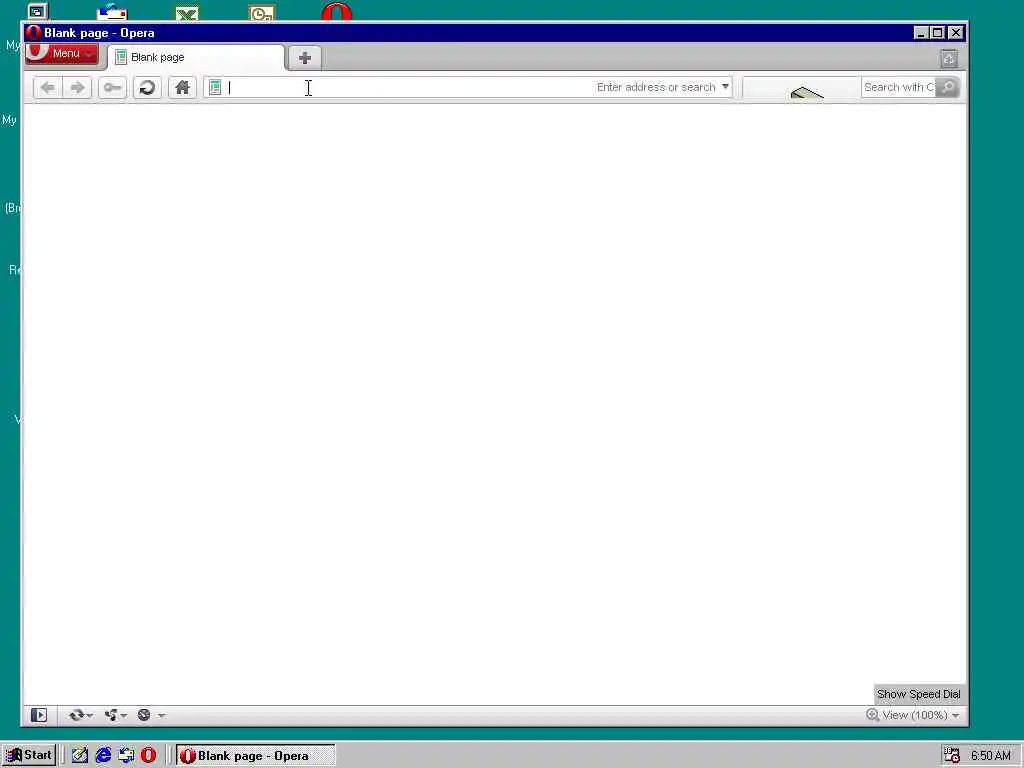Screen dimensions: 1024x768
Task: Click the Opera logo in the title bar
Action: [x=34, y=33]
